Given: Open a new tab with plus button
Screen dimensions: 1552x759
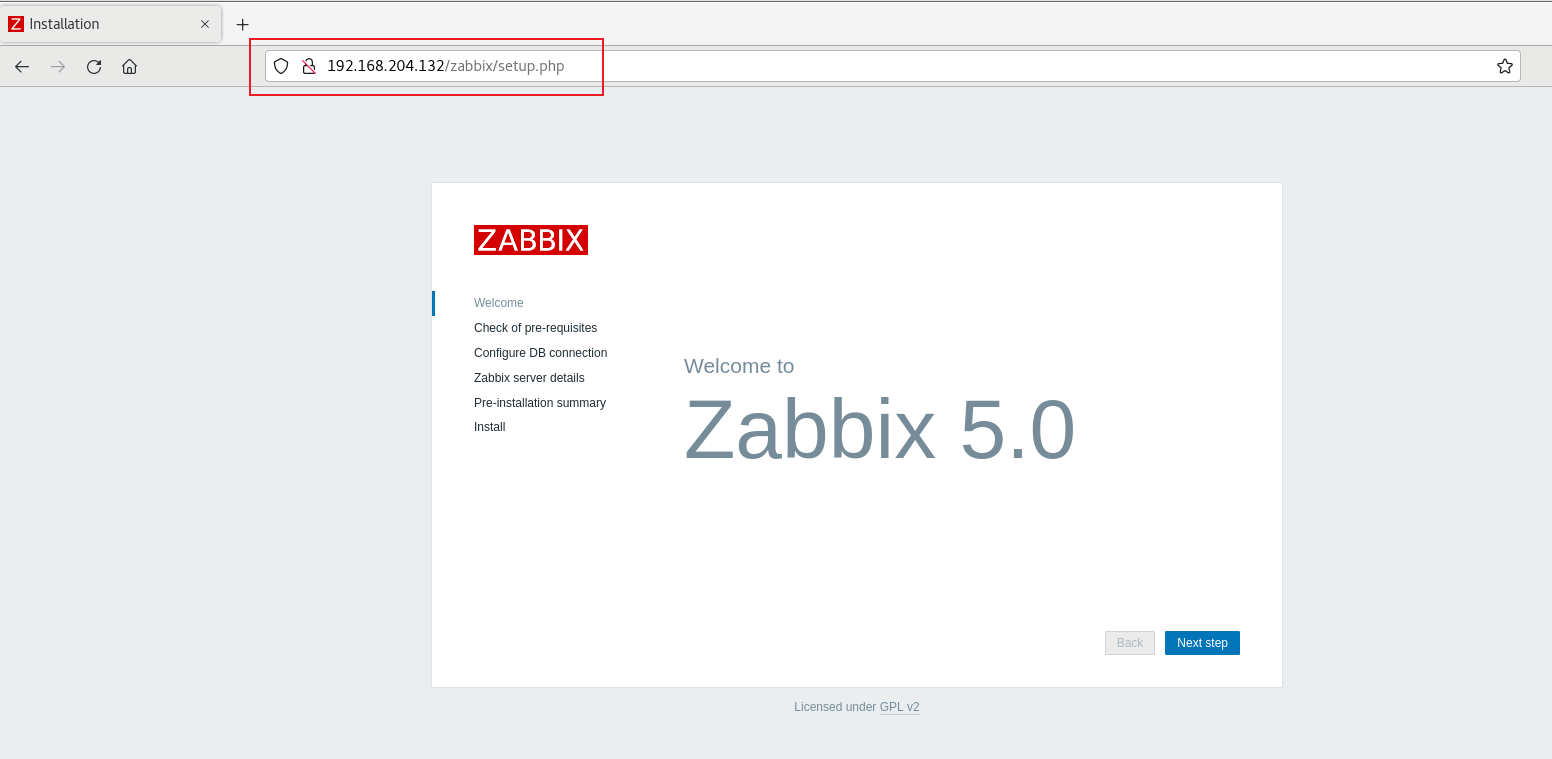Looking at the screenshot, I should click(242, 24).
